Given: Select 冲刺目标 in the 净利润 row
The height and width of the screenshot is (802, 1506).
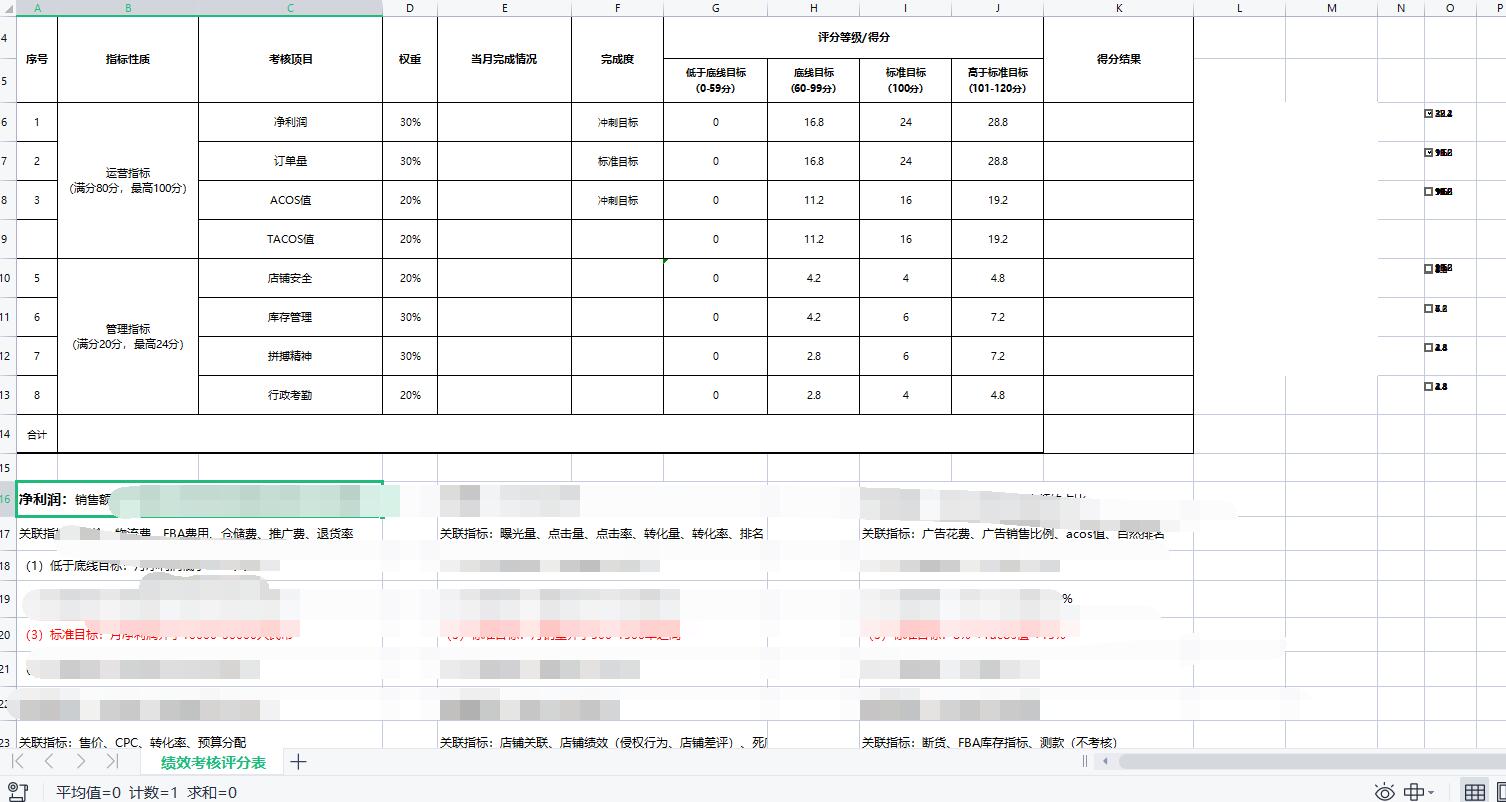Looking at the screenshot, I should click(617, 122).
